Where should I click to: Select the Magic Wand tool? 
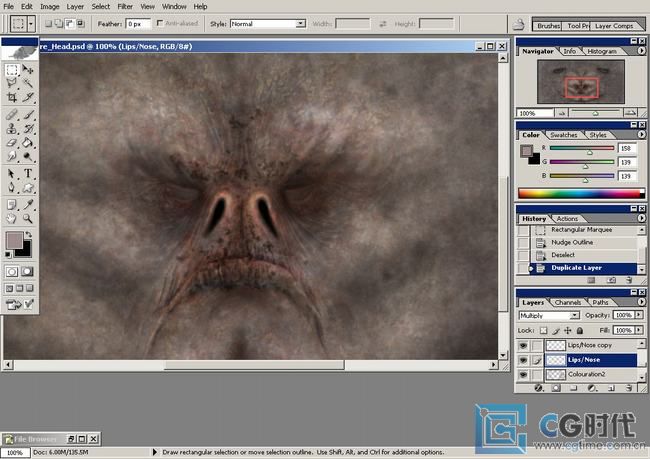click(28, 83)
